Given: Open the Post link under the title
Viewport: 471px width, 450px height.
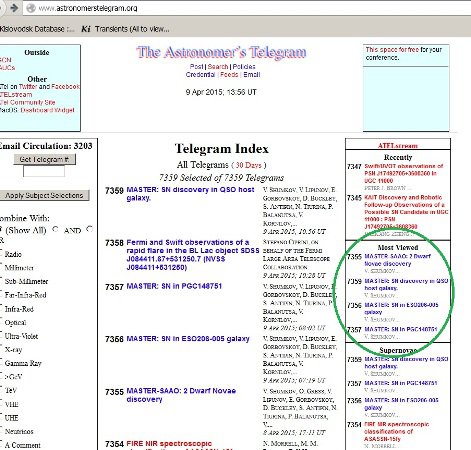Looking at the screenshot, I should 196,67.
